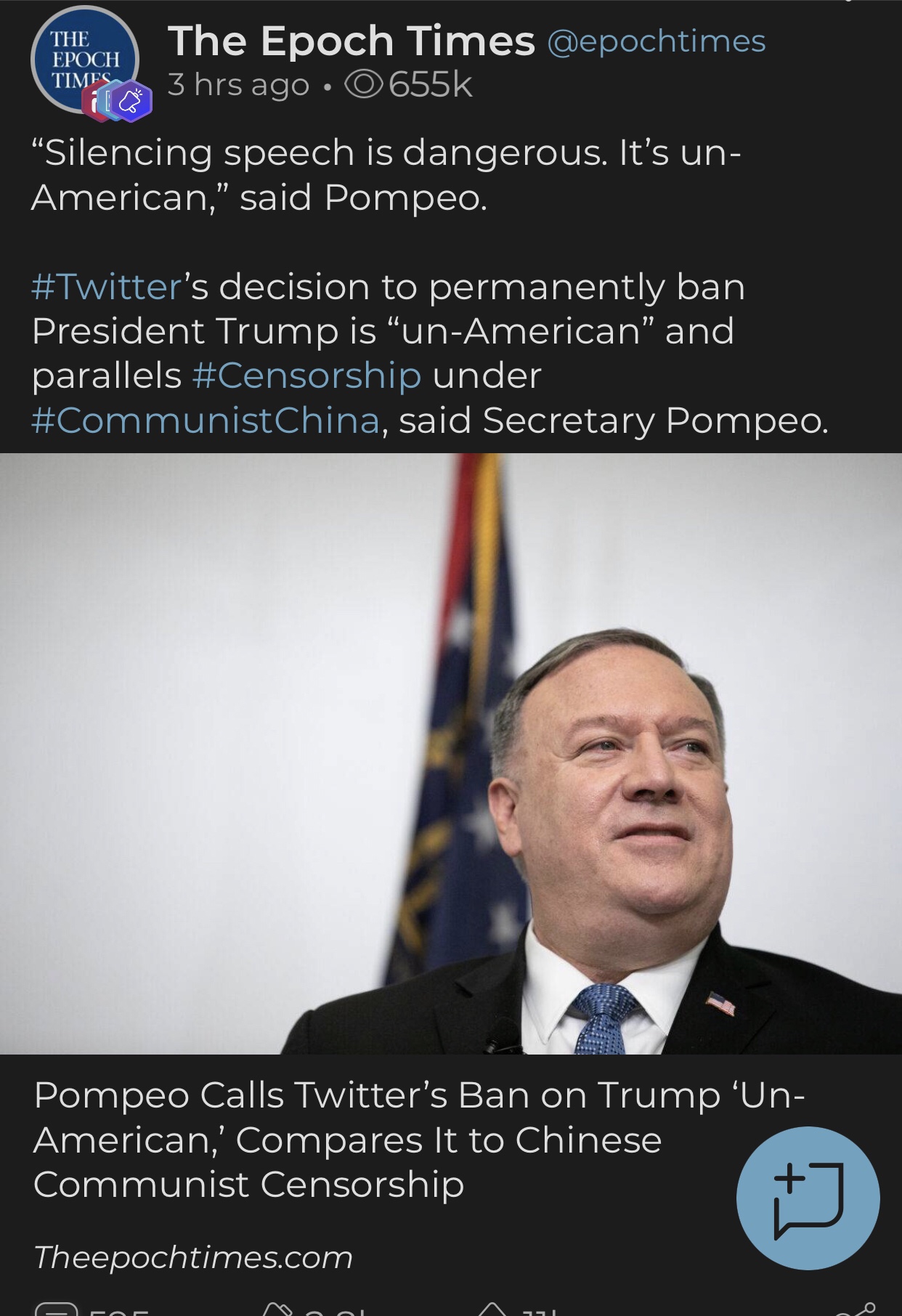This screenshot has height=1316, width=902.
Task: Open The Epoch Times profile name
Action: click(x=352, y=41)
